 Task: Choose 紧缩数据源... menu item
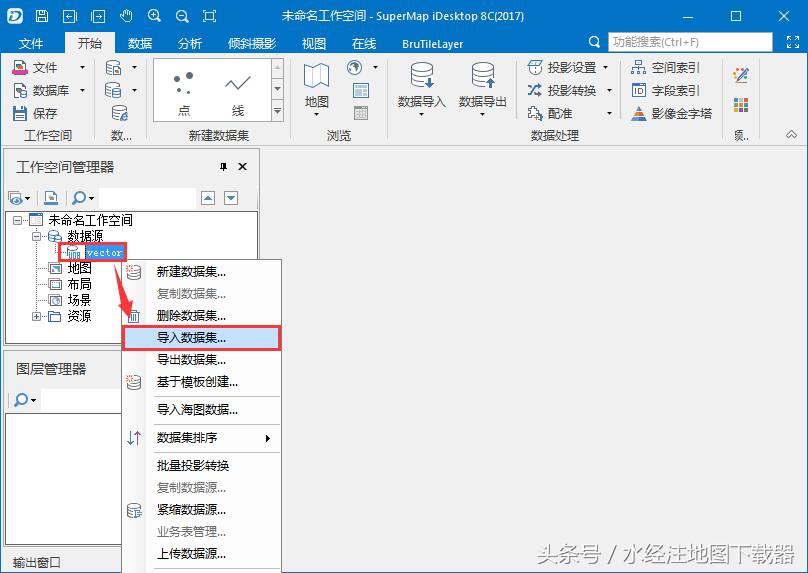coord(202,510)
